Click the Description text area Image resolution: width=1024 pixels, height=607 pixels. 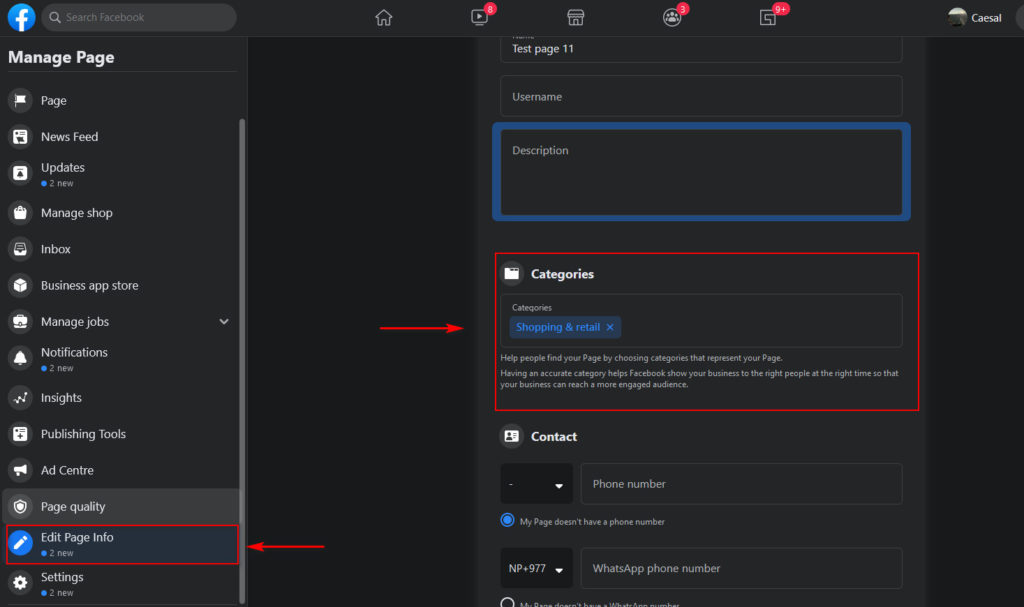tap(701, 172)
